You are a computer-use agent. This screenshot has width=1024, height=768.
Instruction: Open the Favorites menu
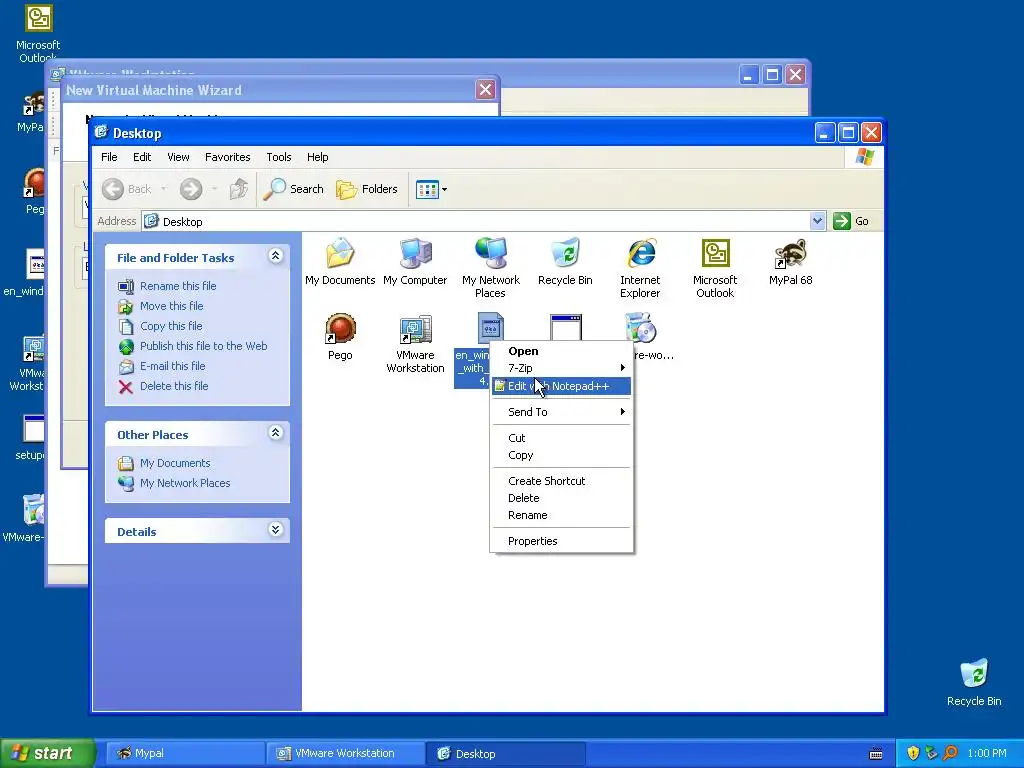point(227,157)
